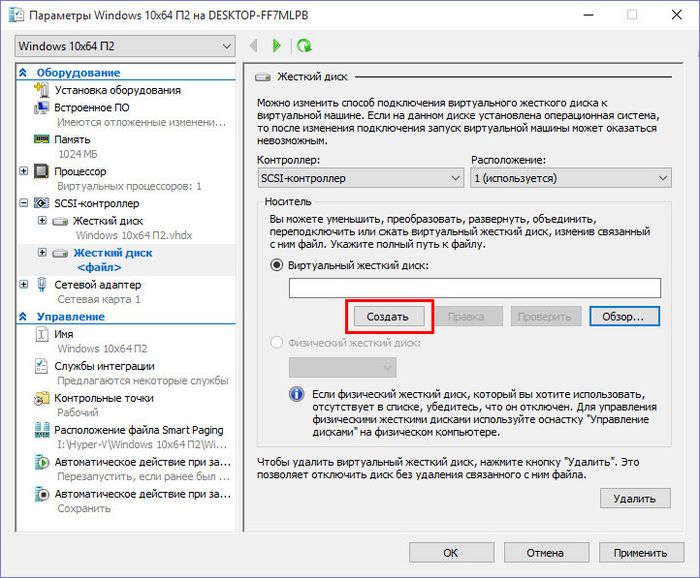
Task: Click the blue information icon near the physical disk note
Action: [x=296, y=394]
